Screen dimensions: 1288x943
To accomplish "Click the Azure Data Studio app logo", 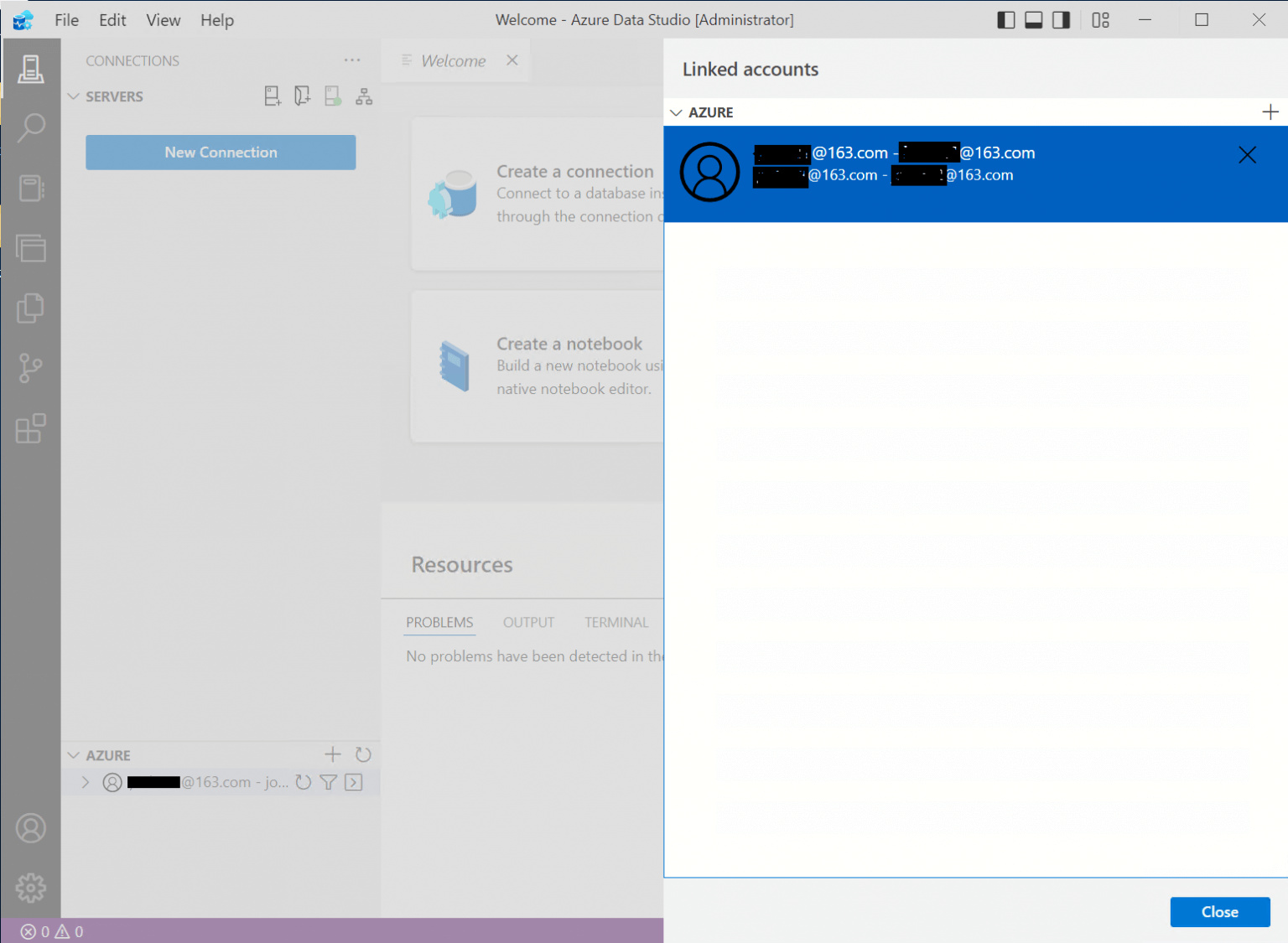I will coord(23,20).
